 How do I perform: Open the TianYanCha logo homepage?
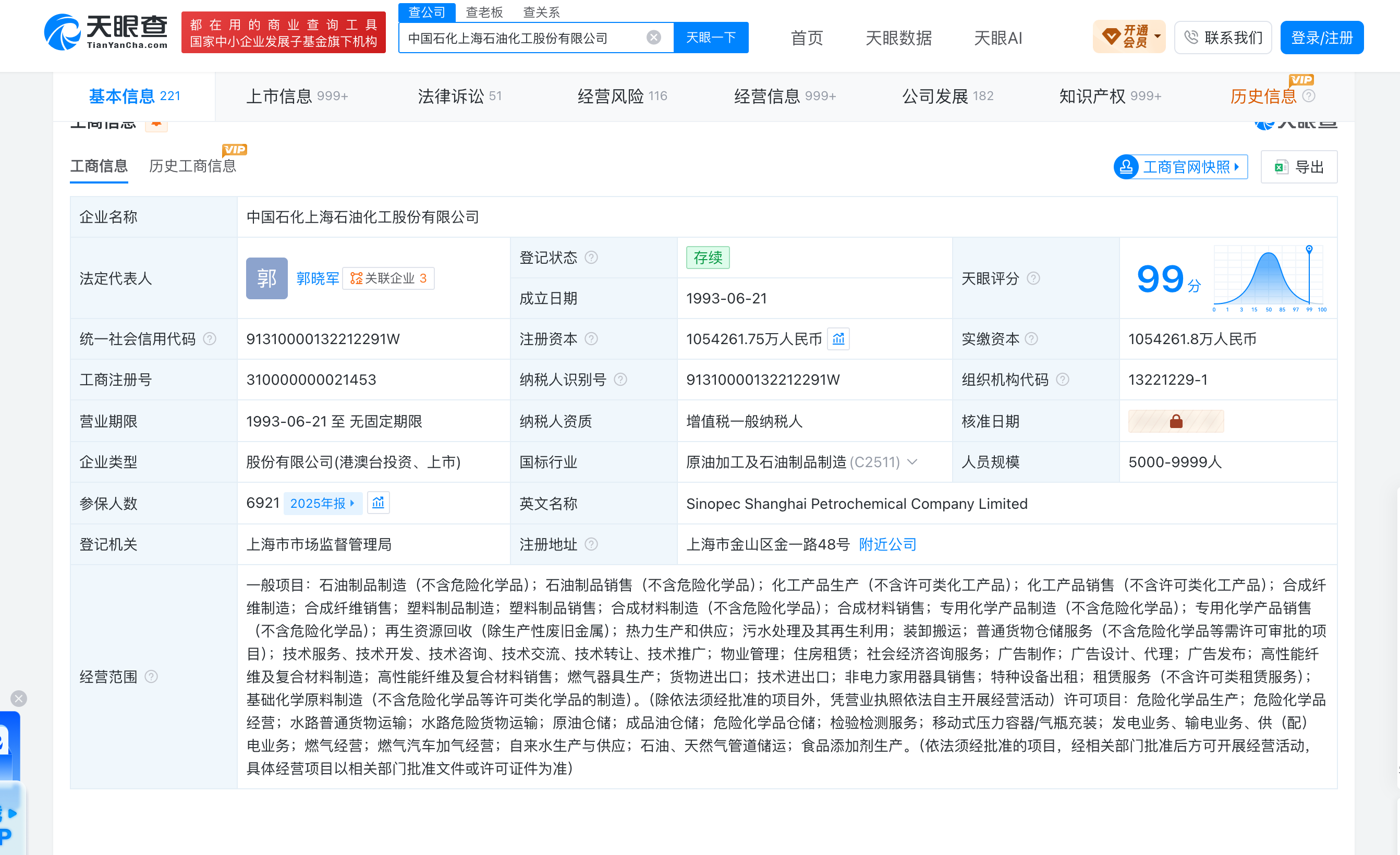coord(106,32)
